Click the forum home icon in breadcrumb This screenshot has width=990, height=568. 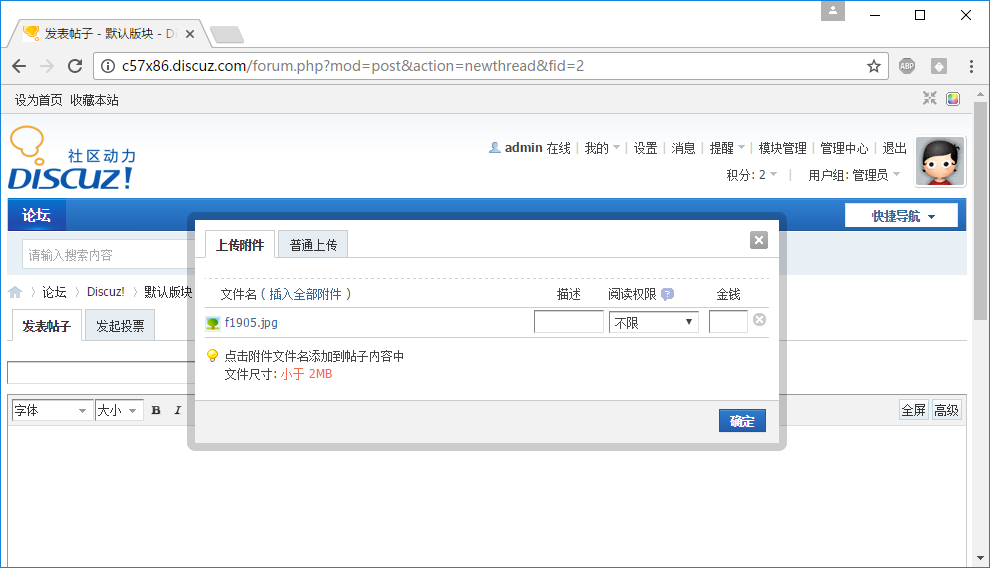(x=15, y=292)
